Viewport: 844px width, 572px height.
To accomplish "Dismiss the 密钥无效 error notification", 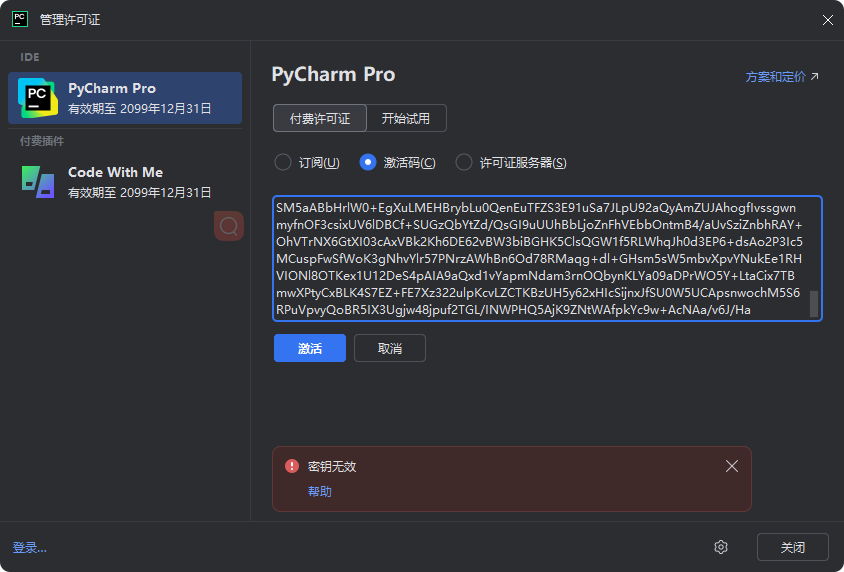I will (x=732, y=466).
